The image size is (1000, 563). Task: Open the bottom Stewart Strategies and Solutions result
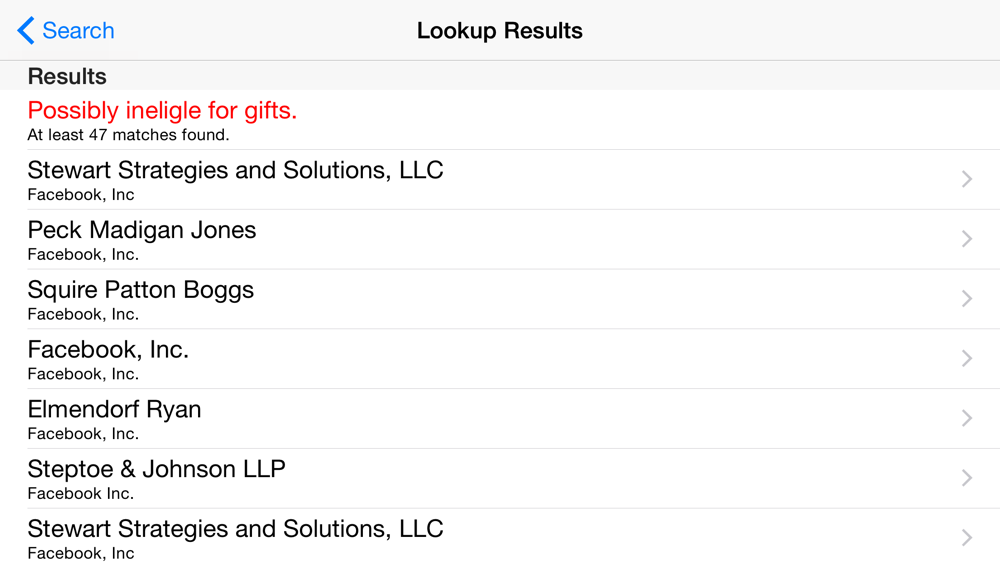235,529
